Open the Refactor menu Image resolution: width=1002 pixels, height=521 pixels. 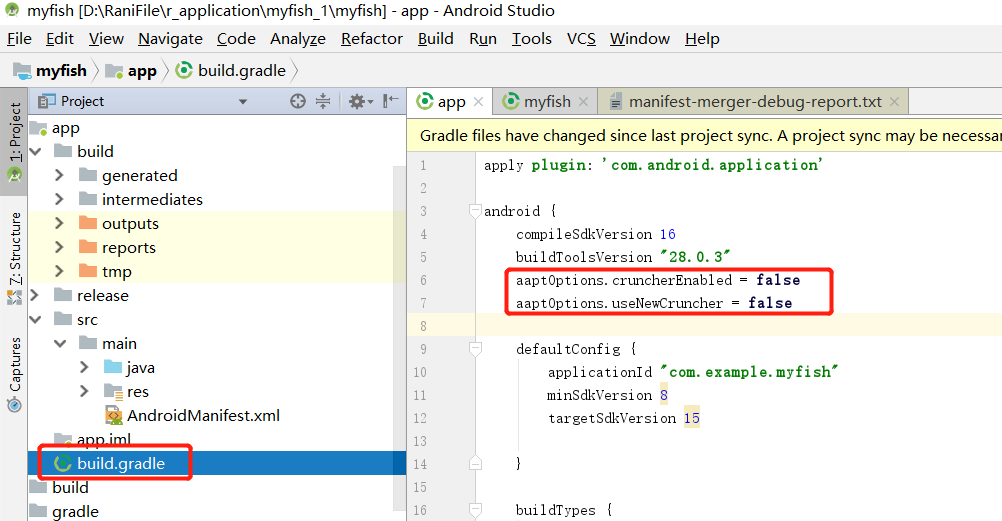(x=371, y=39)
